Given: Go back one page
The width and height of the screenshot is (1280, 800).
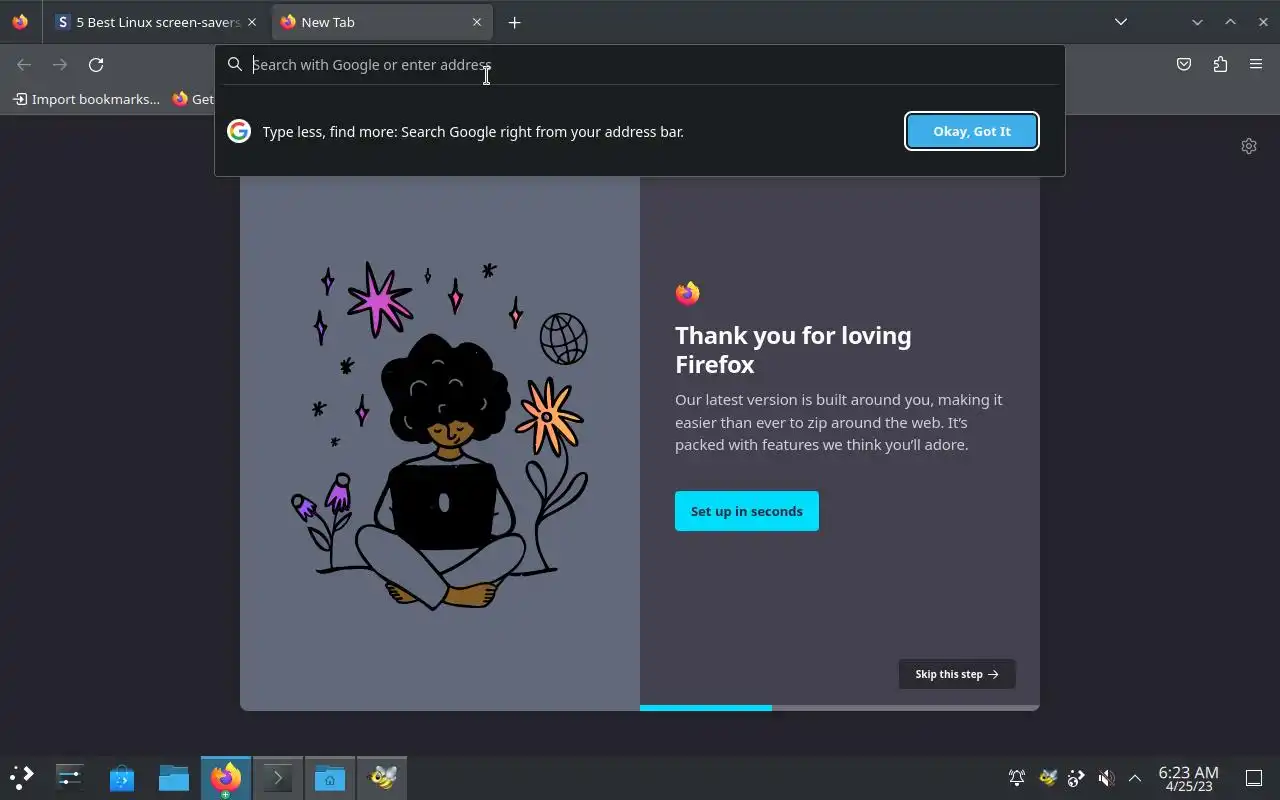Looking at the screenshot, I should coord(24,65).
